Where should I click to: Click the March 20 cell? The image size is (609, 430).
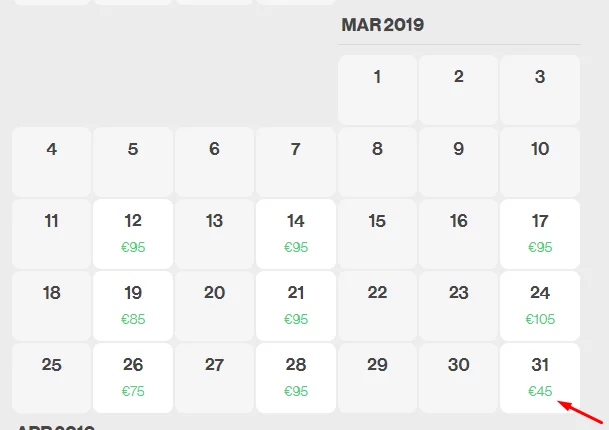coord(214,305)
